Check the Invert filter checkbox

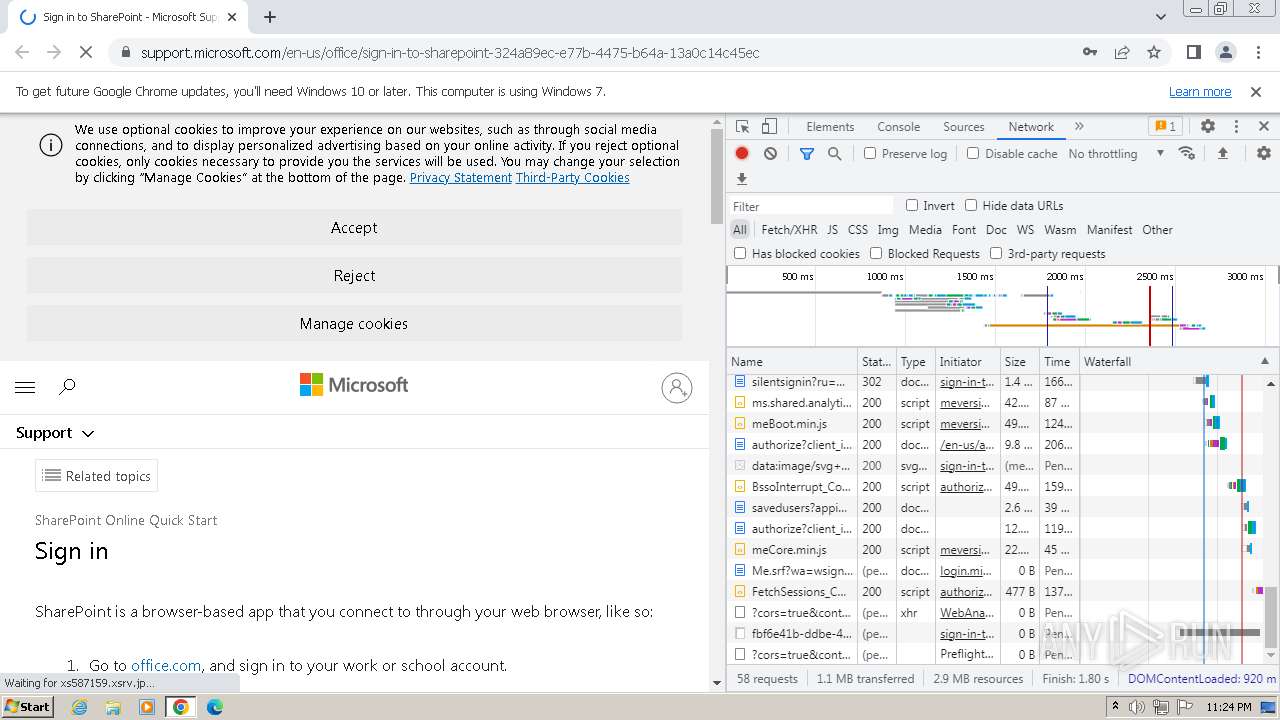click(912, 205)
